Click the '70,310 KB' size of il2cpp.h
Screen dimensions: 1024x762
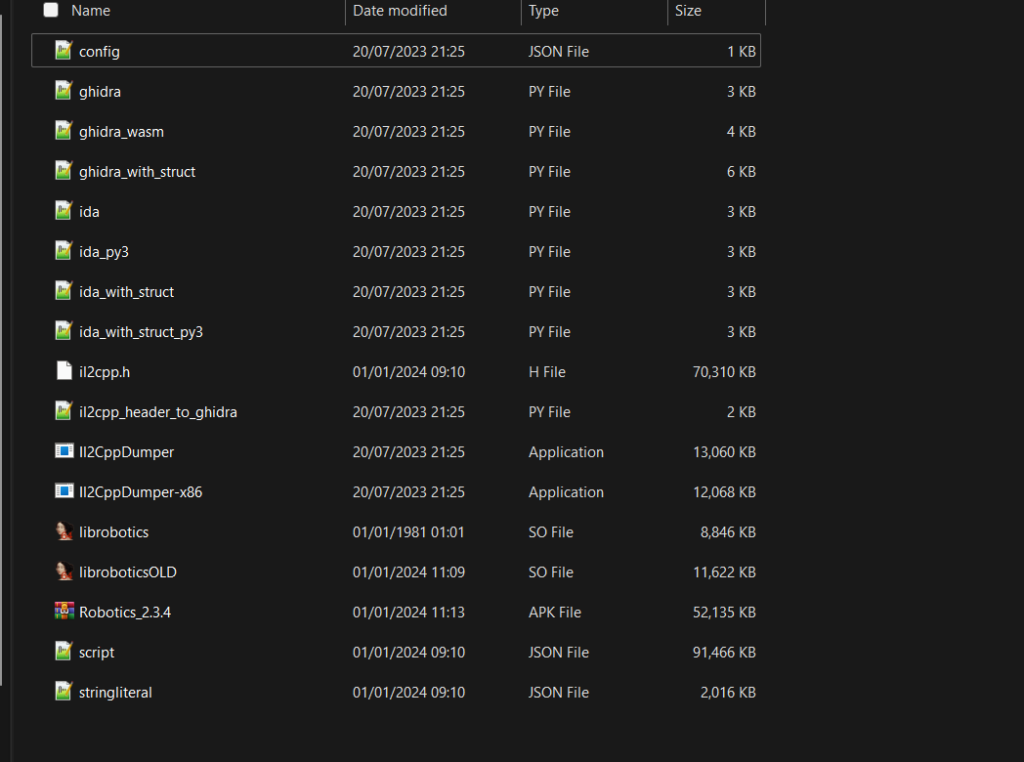click(724, 372)
